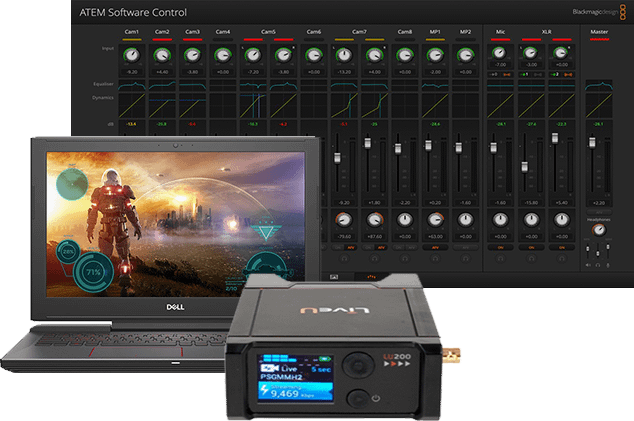Toggle the AFV button on MP1

(x=435, y=247)
